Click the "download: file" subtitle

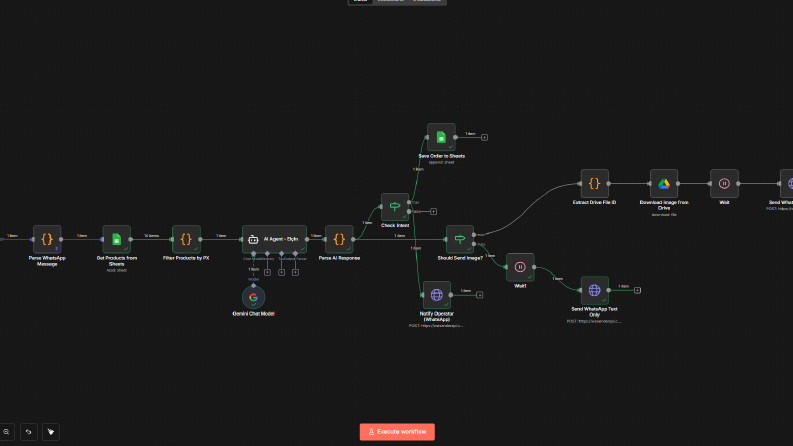(664, 214)
